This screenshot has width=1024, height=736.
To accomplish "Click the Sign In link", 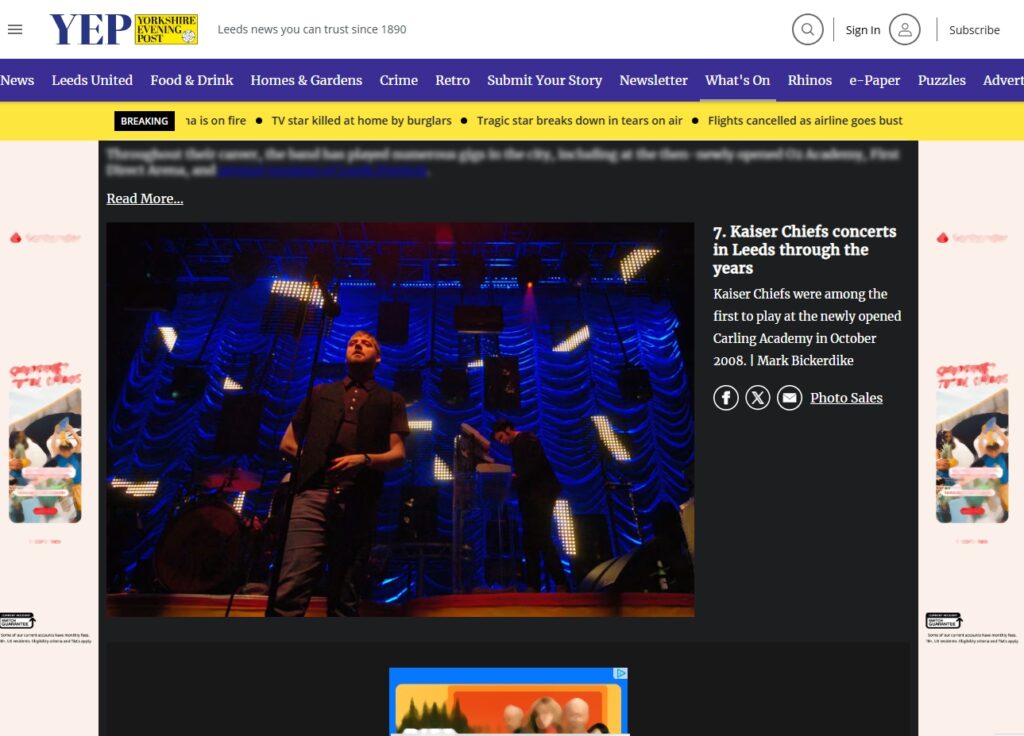I will coord(862,30).
